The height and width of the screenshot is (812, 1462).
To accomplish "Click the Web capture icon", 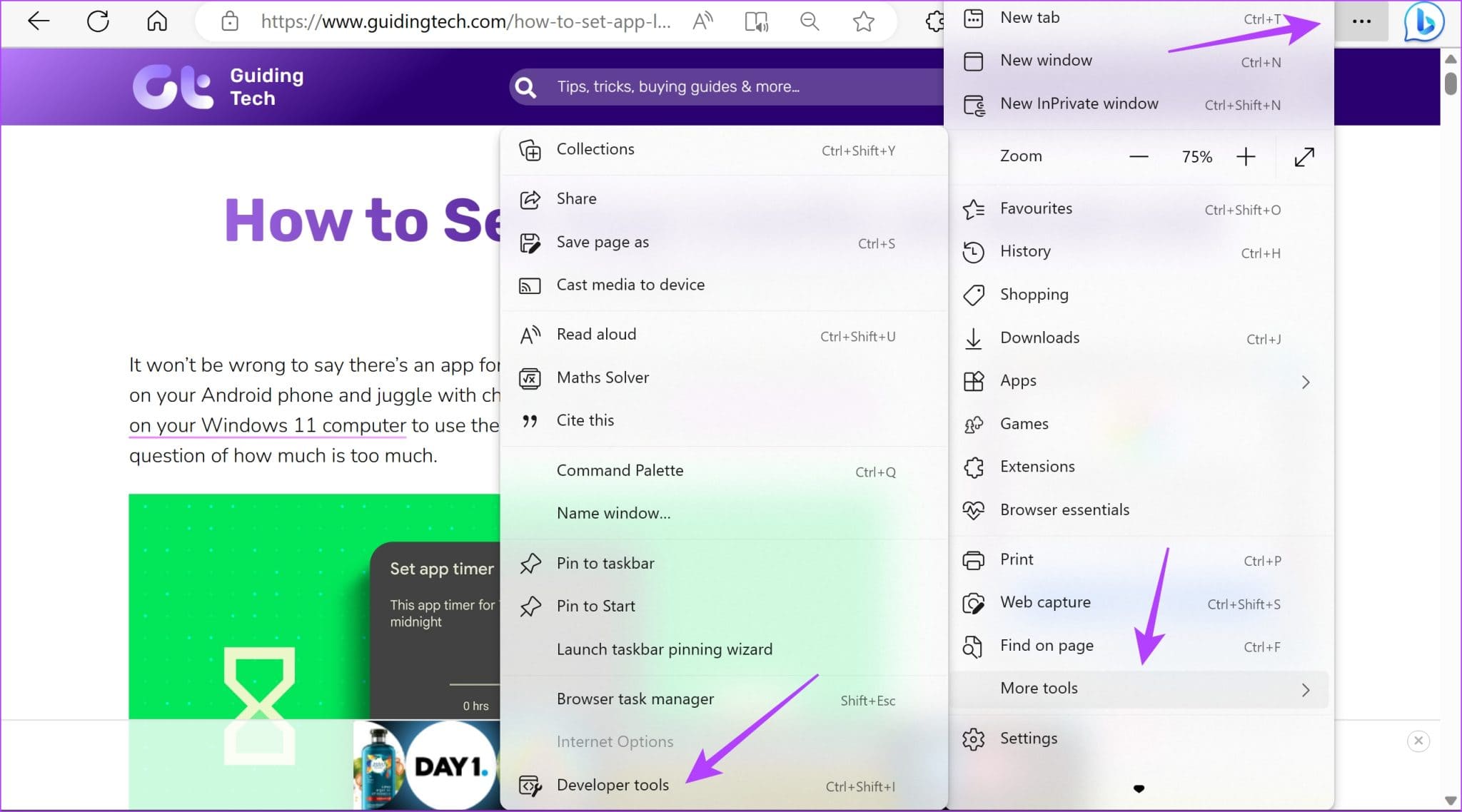I will pyautogui.click(x=973, y=603).
